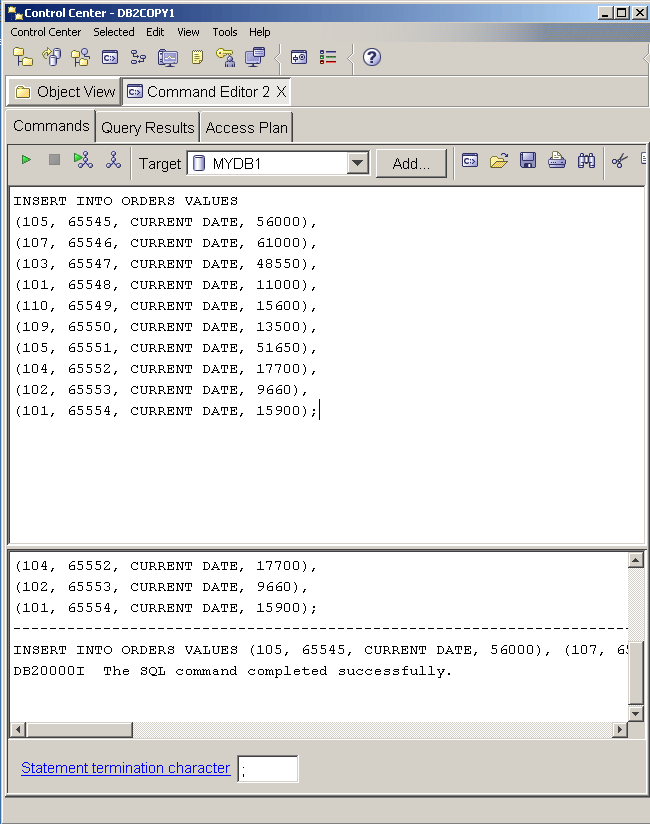Click the DB20000I success message line

[232, 671]
